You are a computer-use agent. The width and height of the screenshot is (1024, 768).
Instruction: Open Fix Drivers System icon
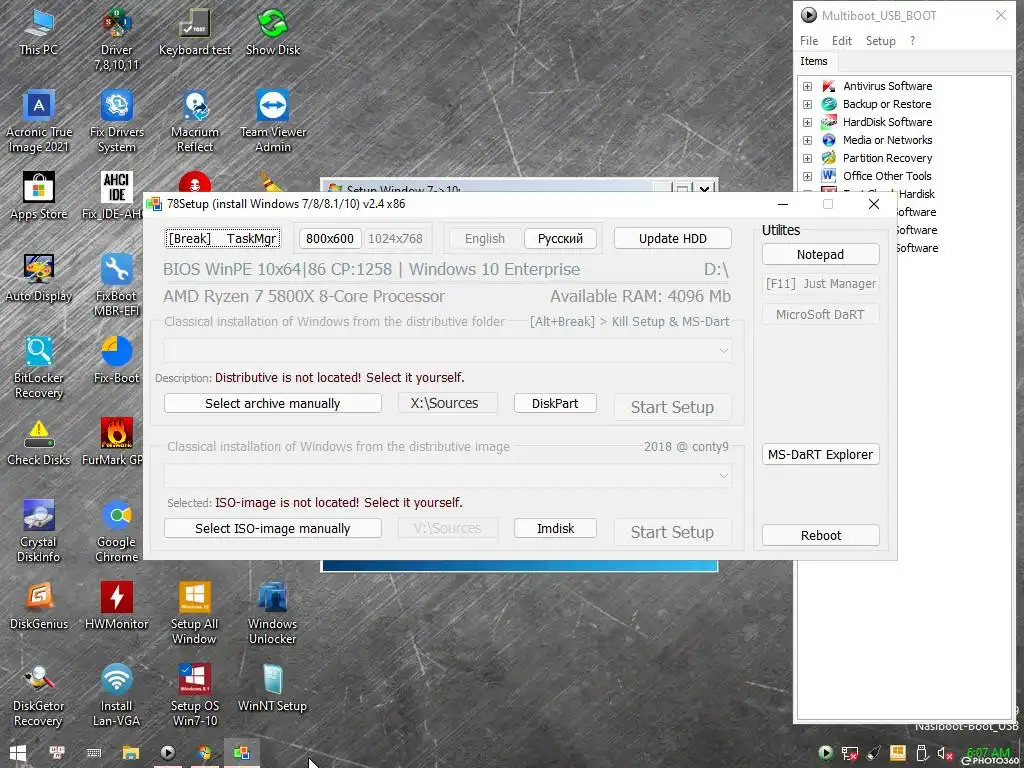pos(116,122)
